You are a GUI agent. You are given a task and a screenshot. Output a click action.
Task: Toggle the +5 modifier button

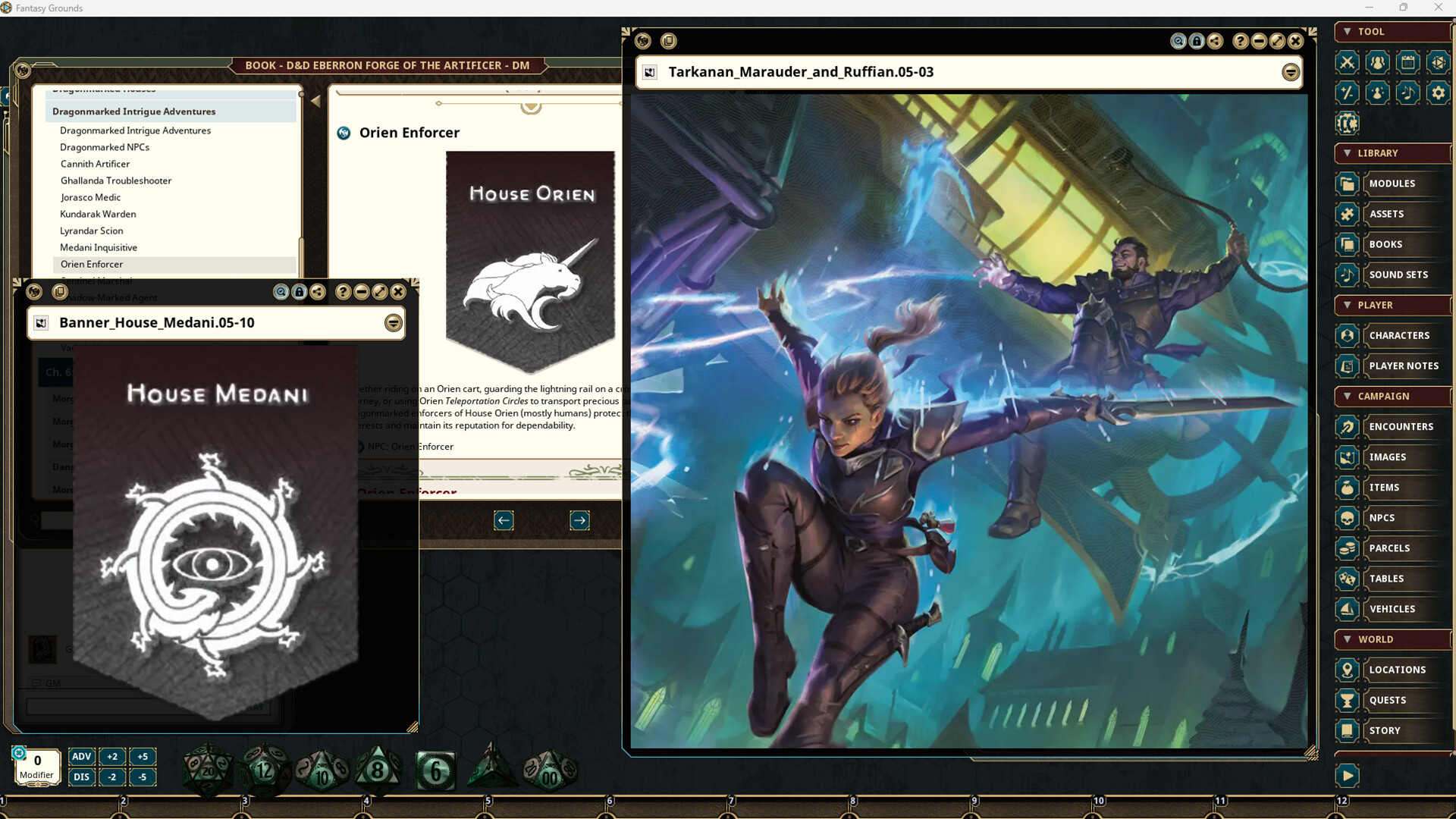[143, 756]
